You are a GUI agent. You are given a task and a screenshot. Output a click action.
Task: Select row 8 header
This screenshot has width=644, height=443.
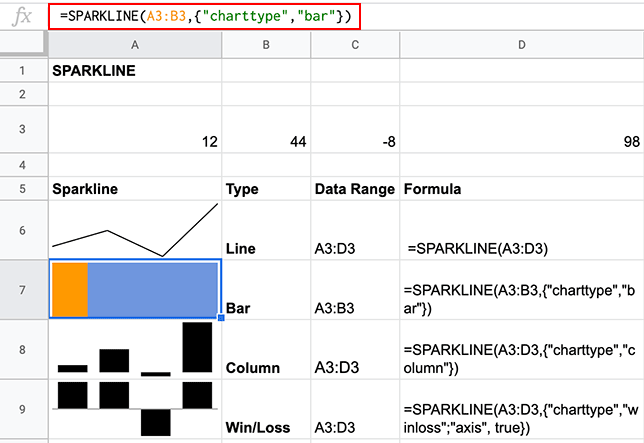[x=23, y=349]
